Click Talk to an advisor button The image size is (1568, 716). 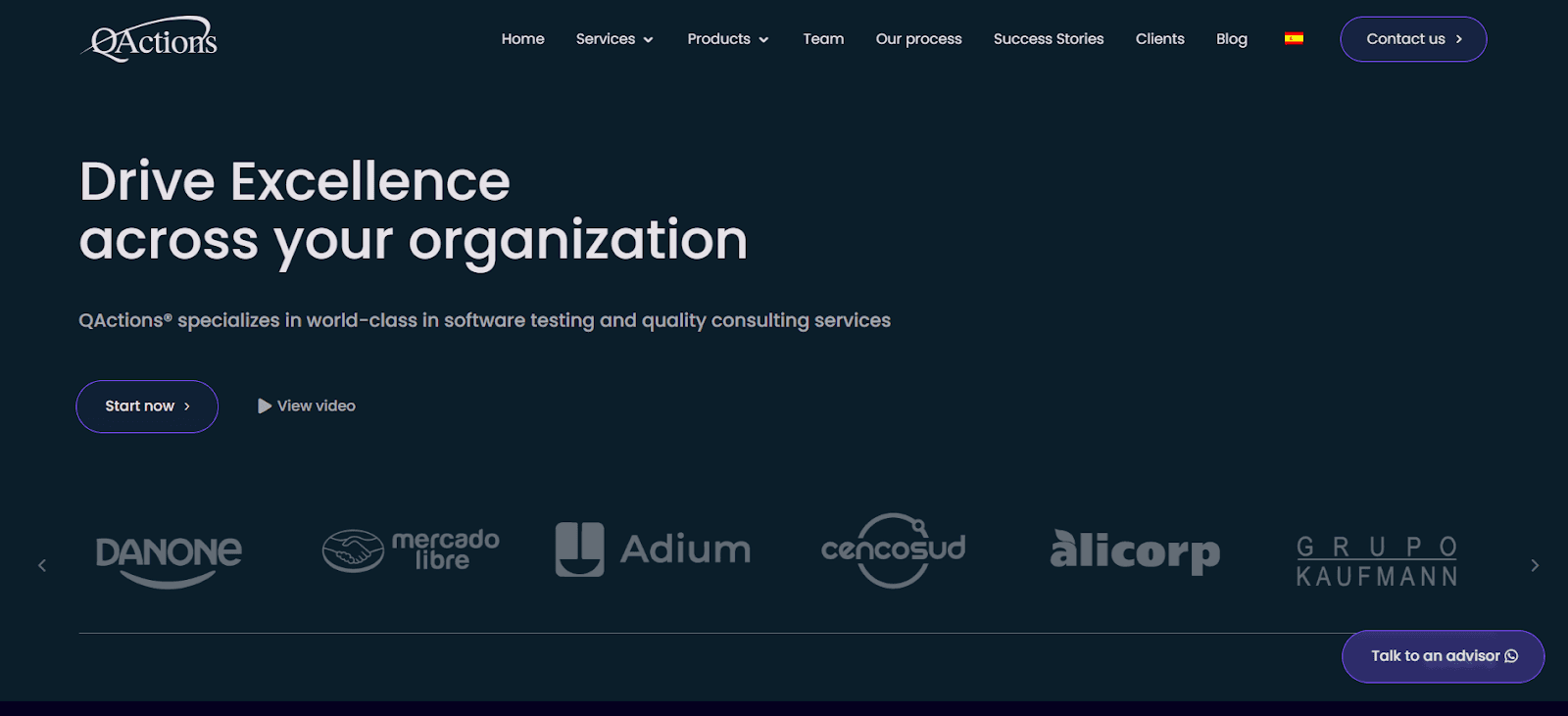pos(1443,656)
